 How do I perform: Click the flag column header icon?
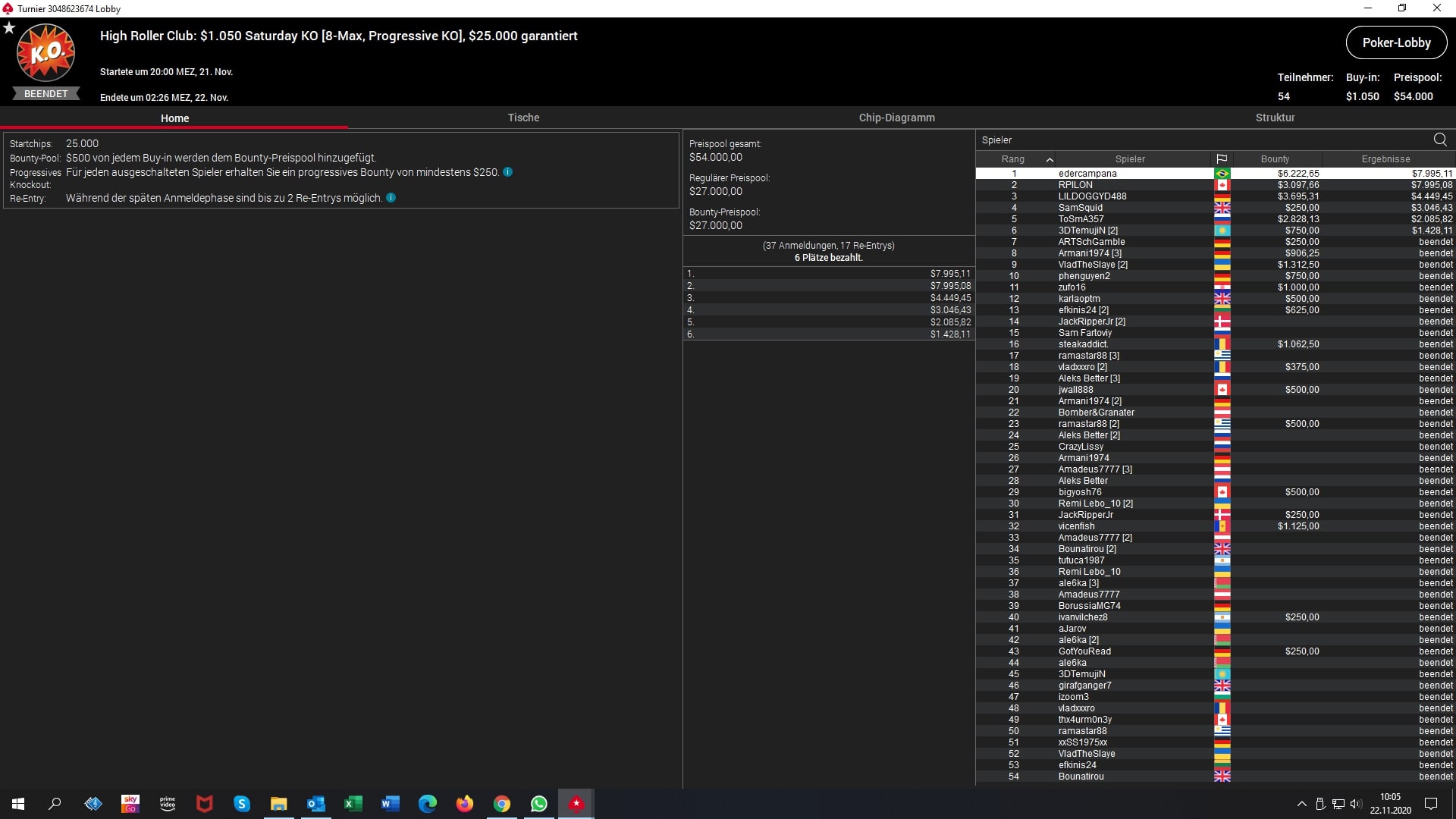coord(1222,159)
